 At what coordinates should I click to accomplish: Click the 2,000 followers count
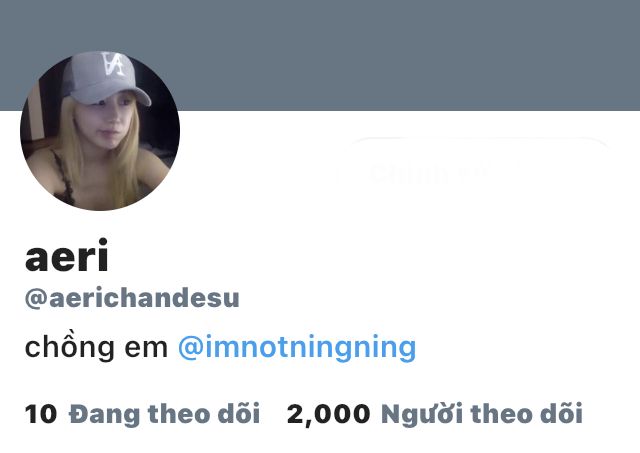pyautogui.click(x=329, y=415)
